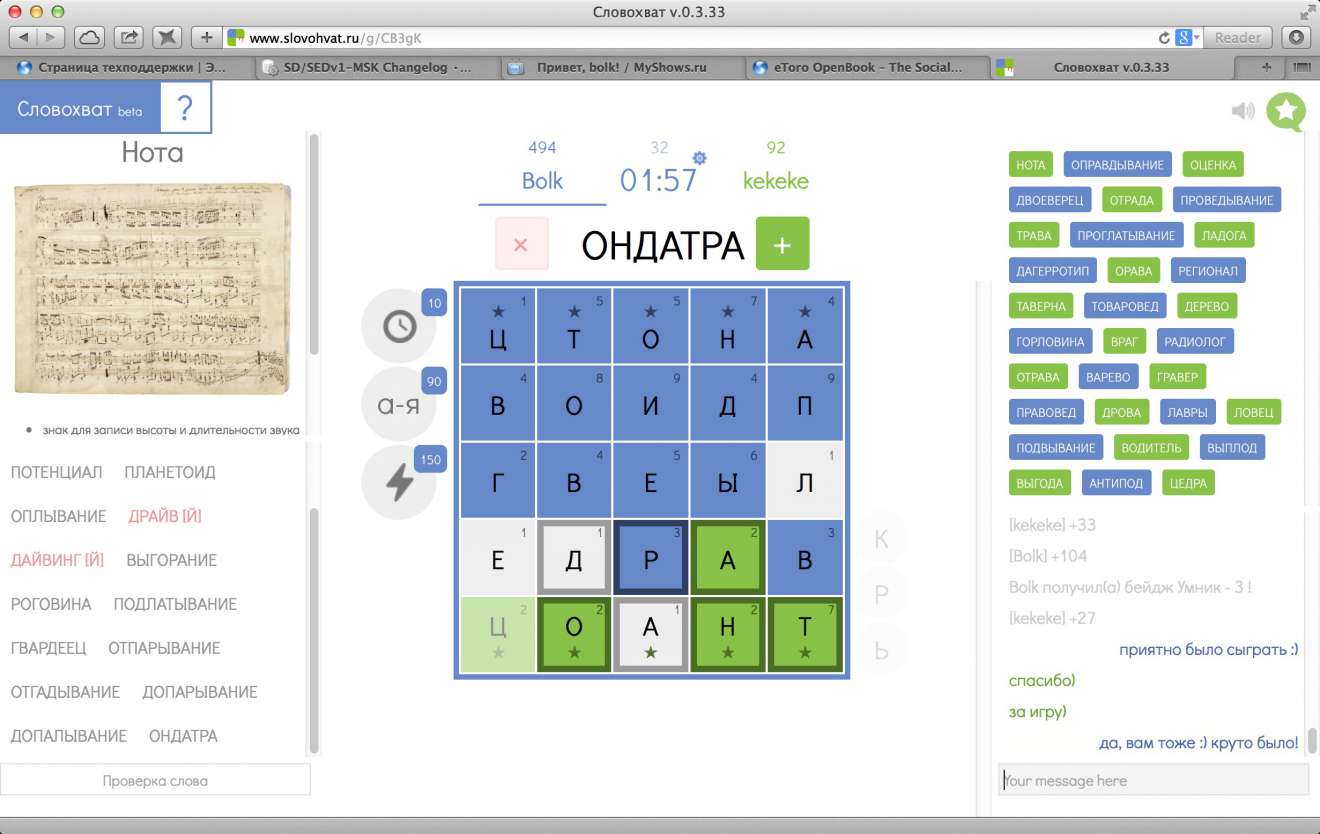Switch to the 'Привет, bolk! / MyShows.ru' tab

[x=621, y=68]
